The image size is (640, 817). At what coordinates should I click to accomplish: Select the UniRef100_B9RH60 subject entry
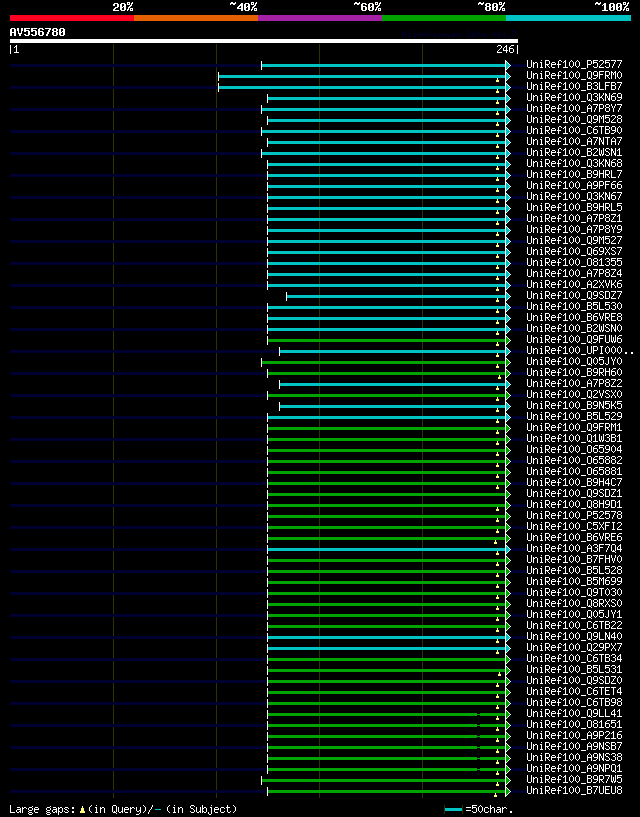(x=574, y=372)
